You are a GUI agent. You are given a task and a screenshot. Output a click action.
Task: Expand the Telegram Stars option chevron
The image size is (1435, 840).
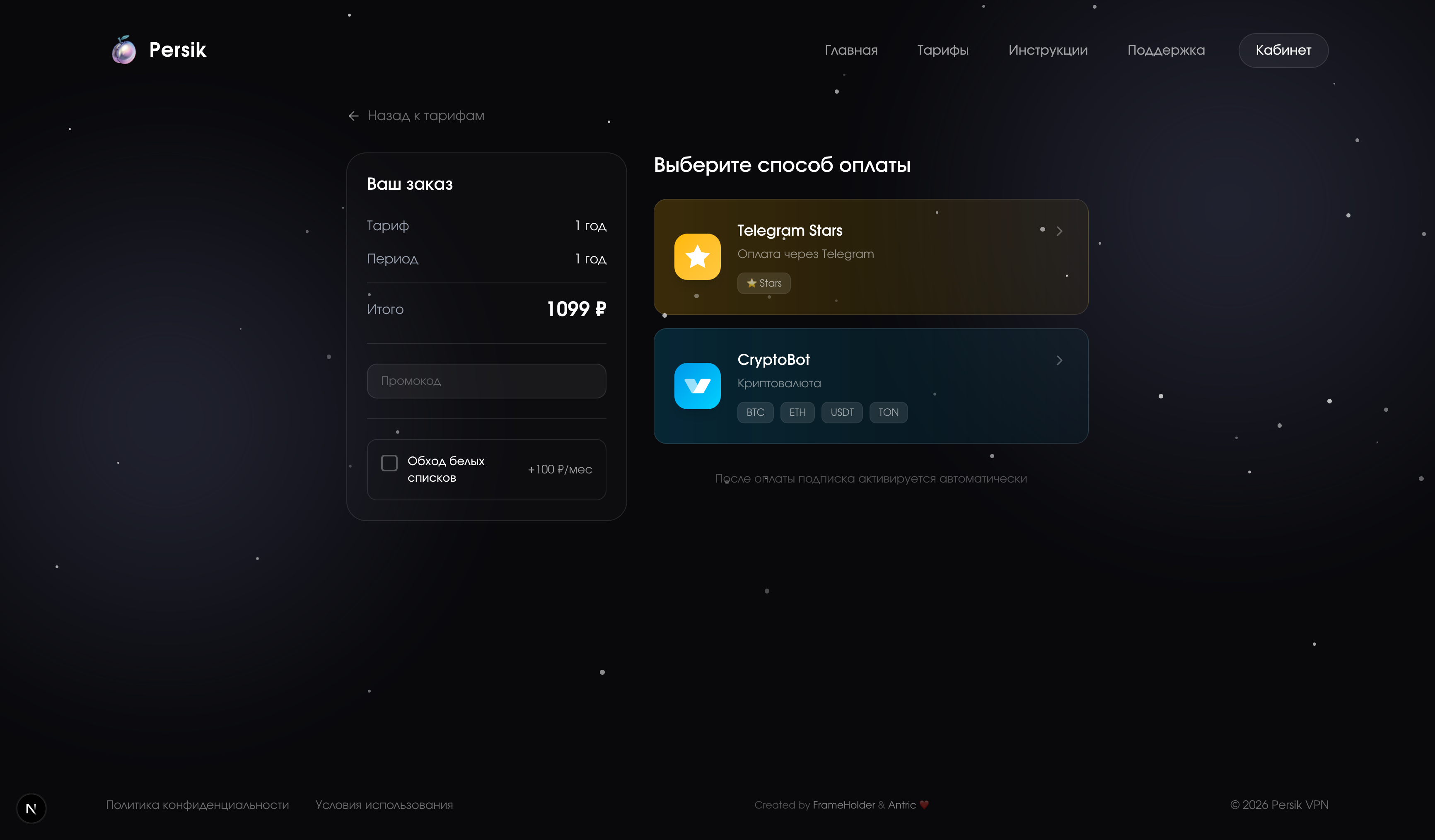coord(1059,231)
